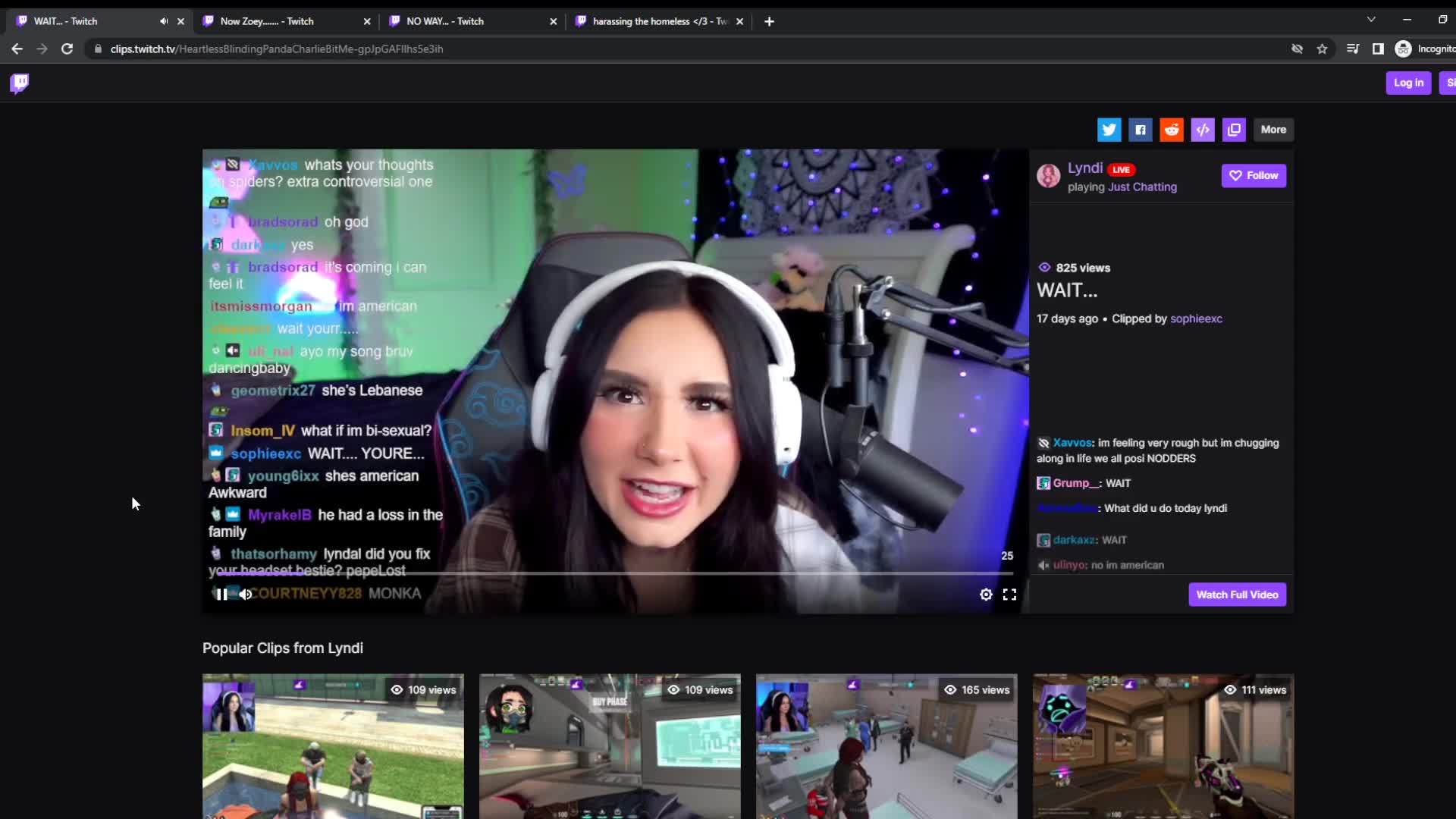This screenshot has width=1456, height=819.
Task: Open third-party cookie blocking icon
Action: click(1297, 49)
